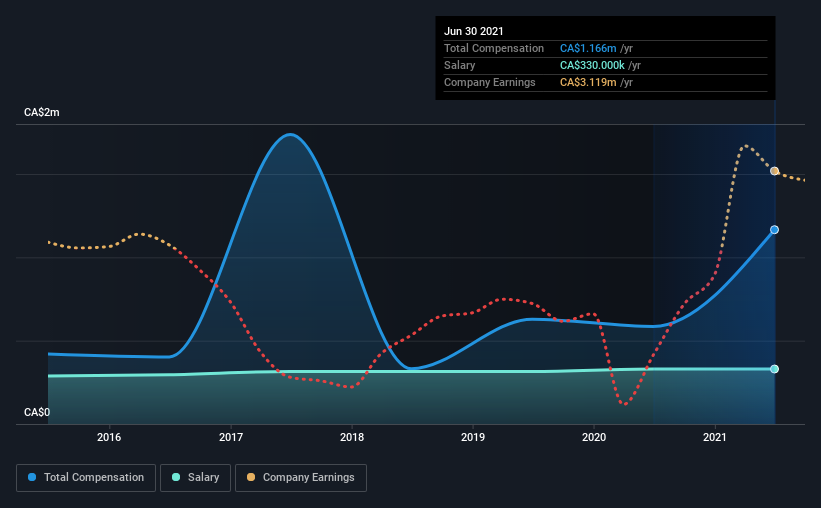Screen dimensions: 821x508
Task: Toggle the Salary legend button
Action: 195,478
